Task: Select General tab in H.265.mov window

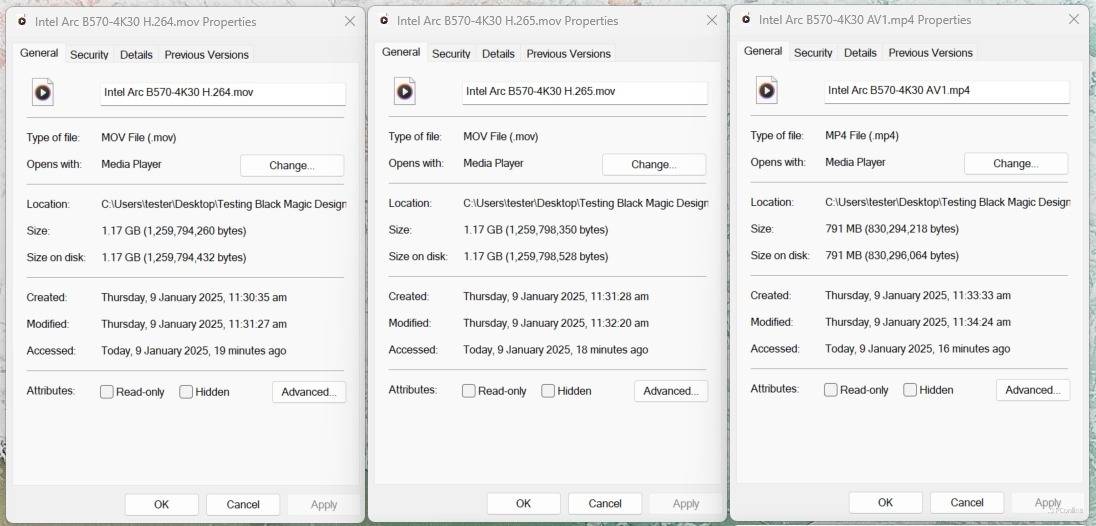Action: [x=401, y=52]
